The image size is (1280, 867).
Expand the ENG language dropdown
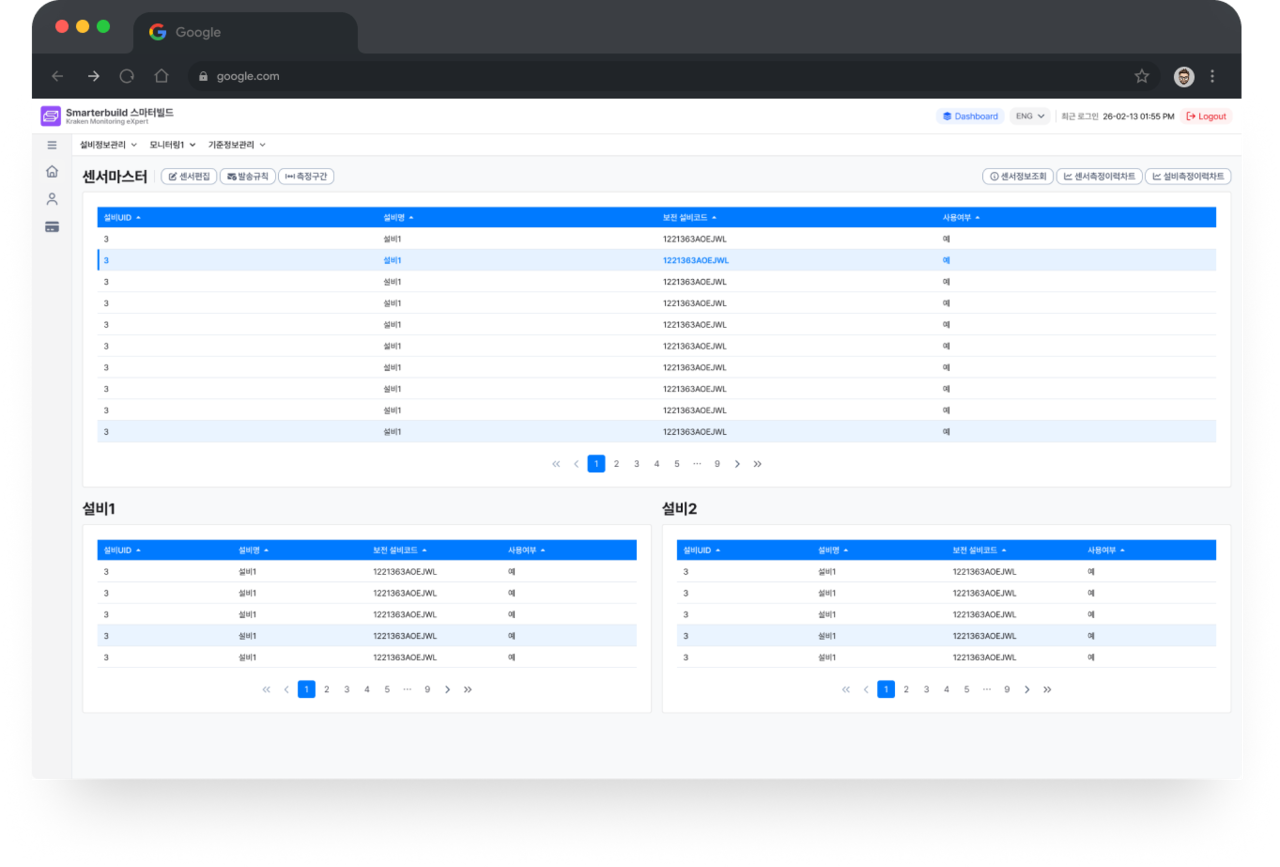(x=1030, y=116)
